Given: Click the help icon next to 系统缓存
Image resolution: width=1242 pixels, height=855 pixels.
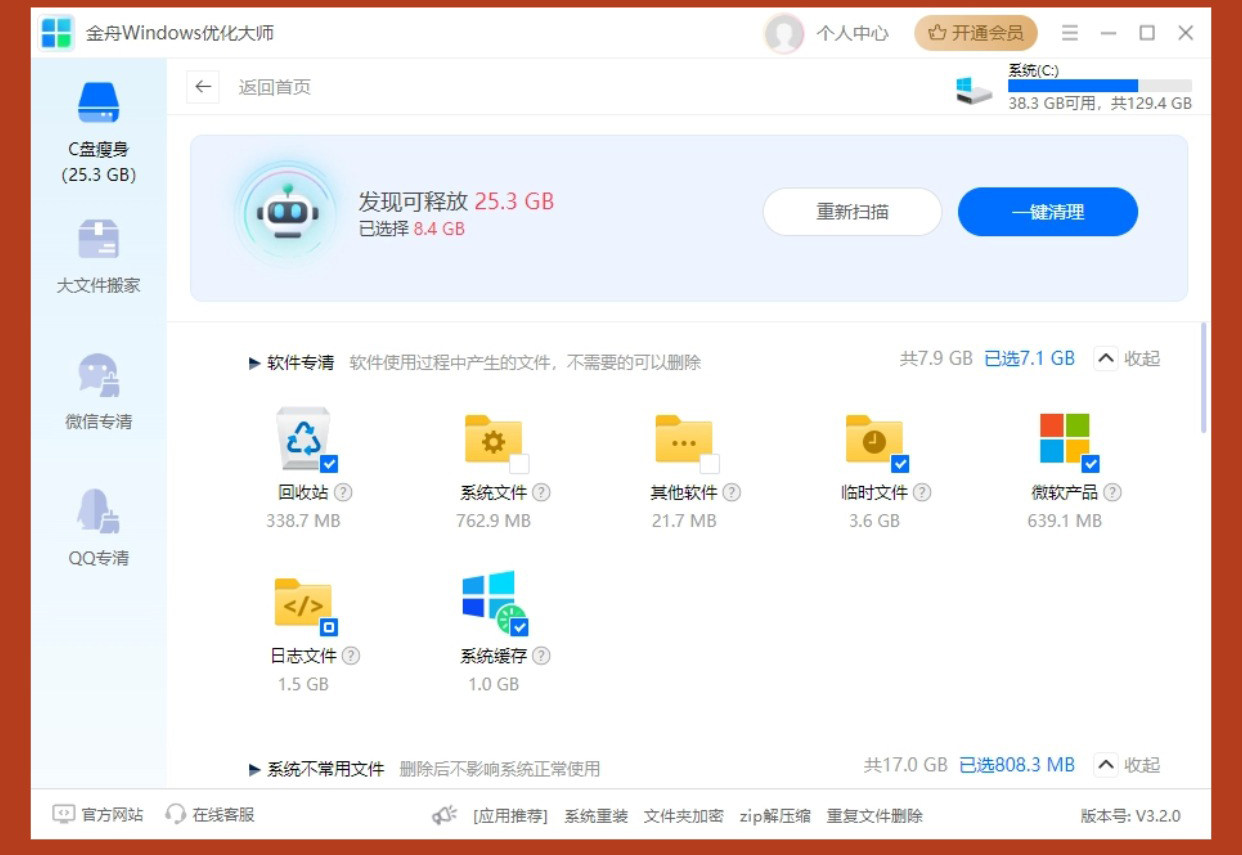Looking at the screenshot, I should tap(541, 656).
